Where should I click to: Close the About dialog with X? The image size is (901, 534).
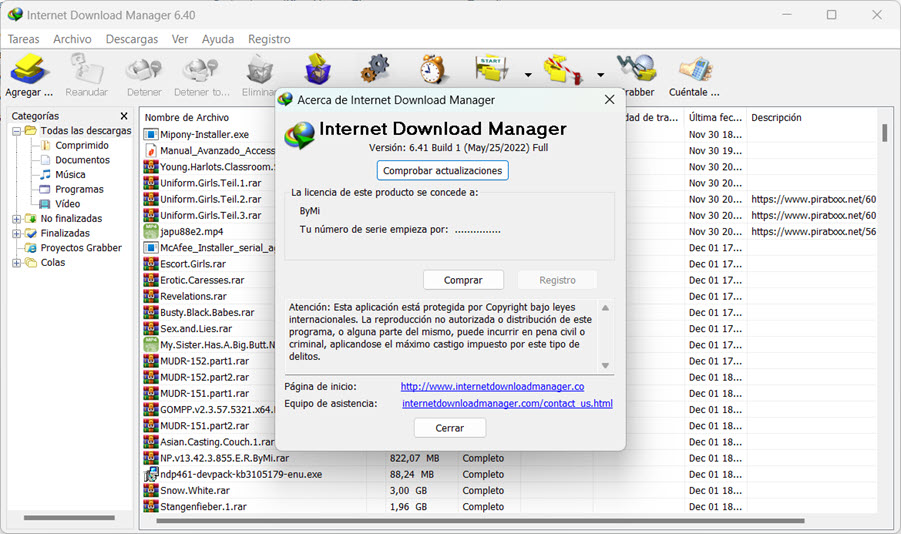pos(610,99)
